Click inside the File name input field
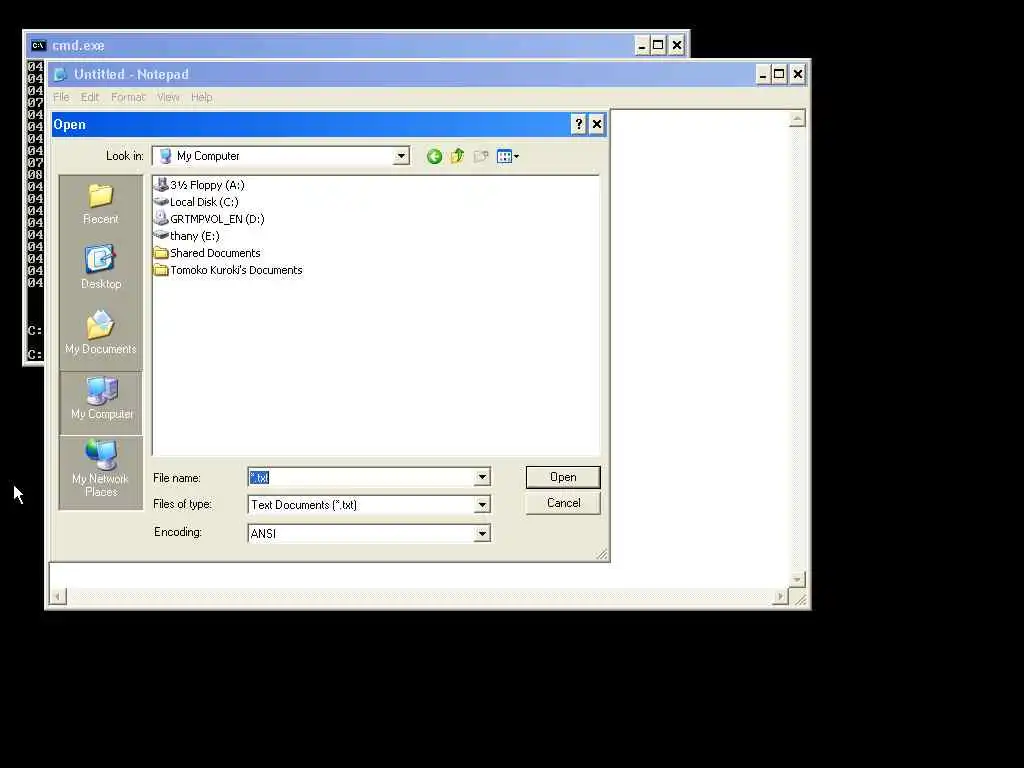 pyautogui.click(x=361, y=477)
